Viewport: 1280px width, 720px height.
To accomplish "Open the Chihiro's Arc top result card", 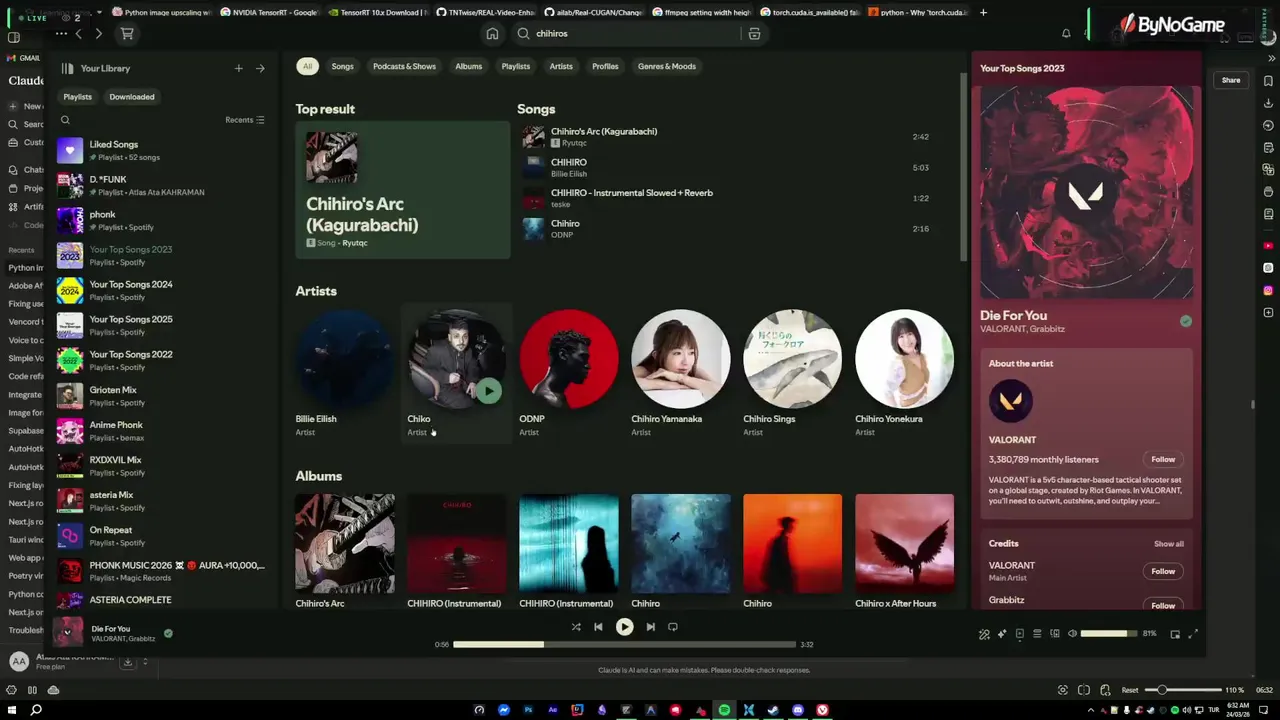I will click(x=403, y=189).
